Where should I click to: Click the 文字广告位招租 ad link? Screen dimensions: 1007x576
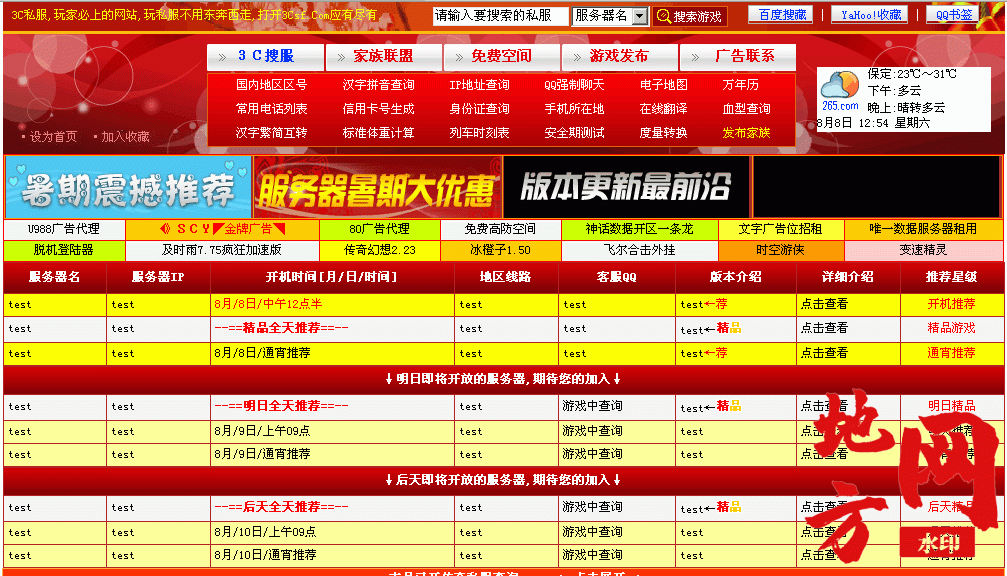click(780, 229)
